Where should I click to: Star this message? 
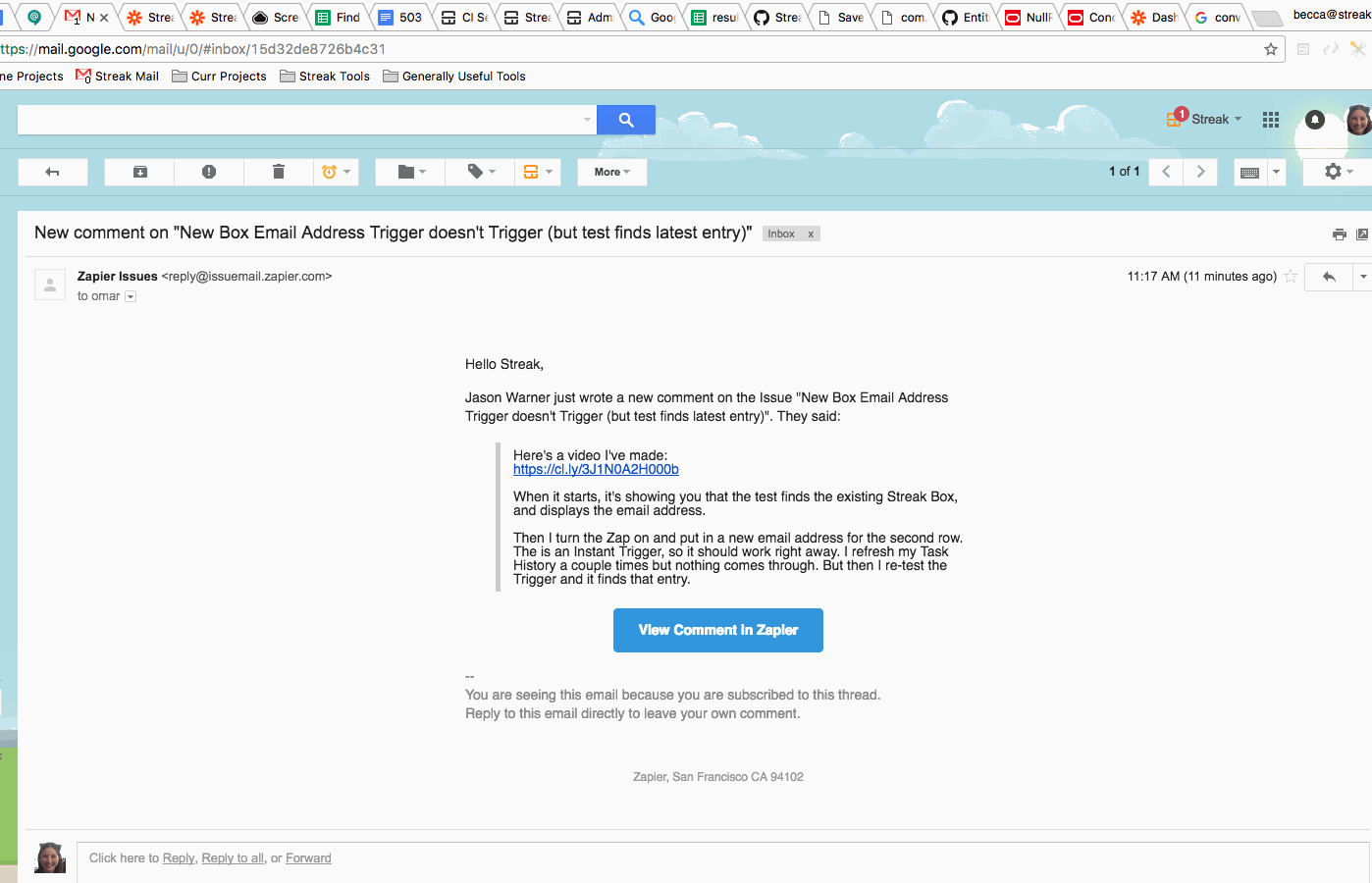1291,277
